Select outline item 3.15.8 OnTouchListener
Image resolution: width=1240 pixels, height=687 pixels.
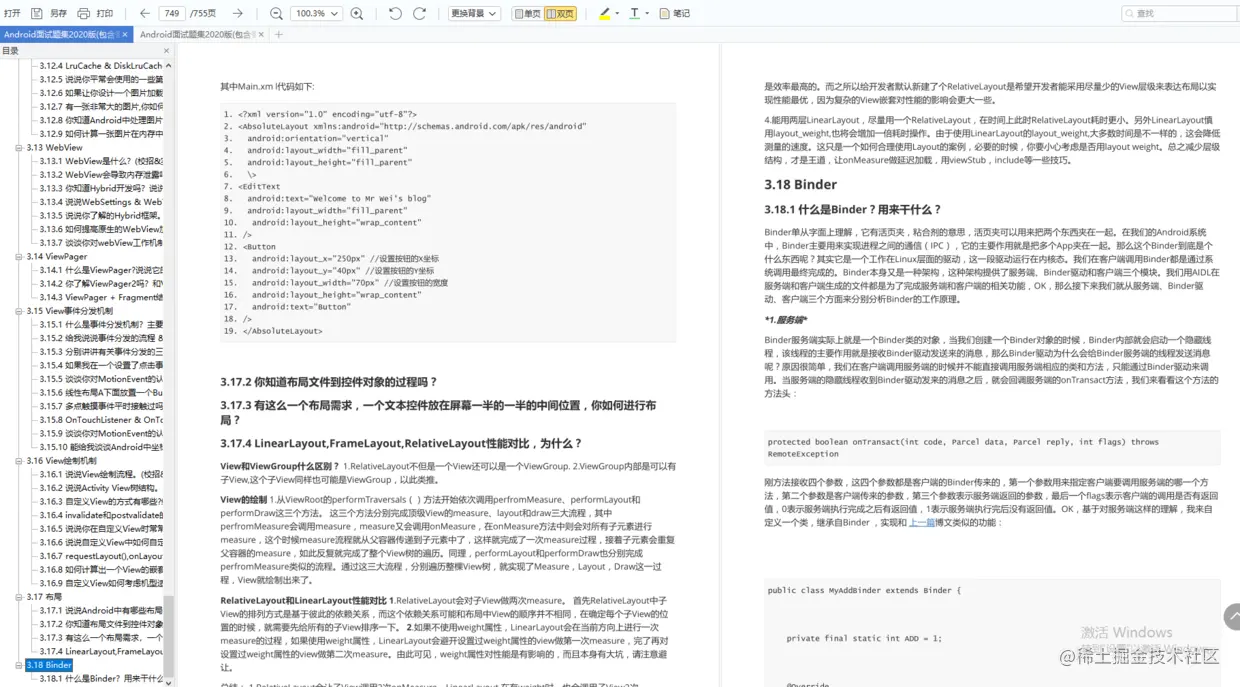point(101,420)
